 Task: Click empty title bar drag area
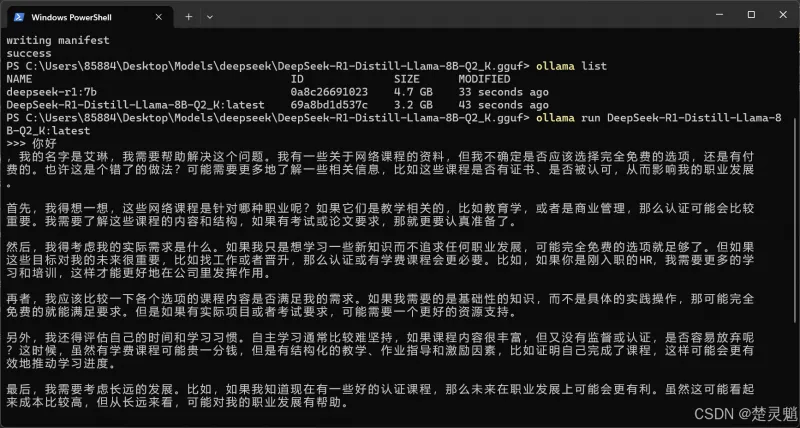click(x=450, y=17)
